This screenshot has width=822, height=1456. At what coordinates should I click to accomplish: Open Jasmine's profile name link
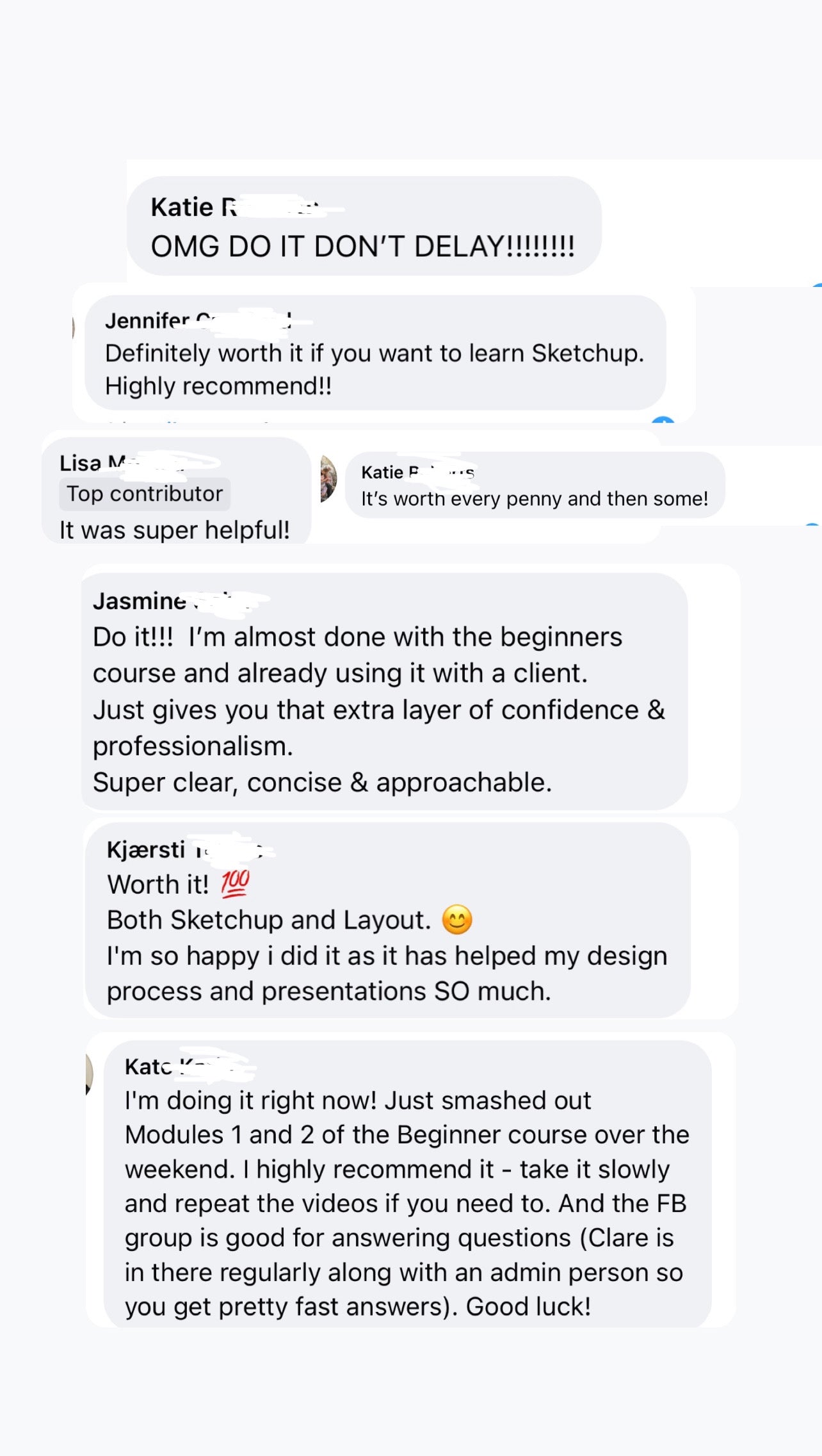tap(140, 601)
